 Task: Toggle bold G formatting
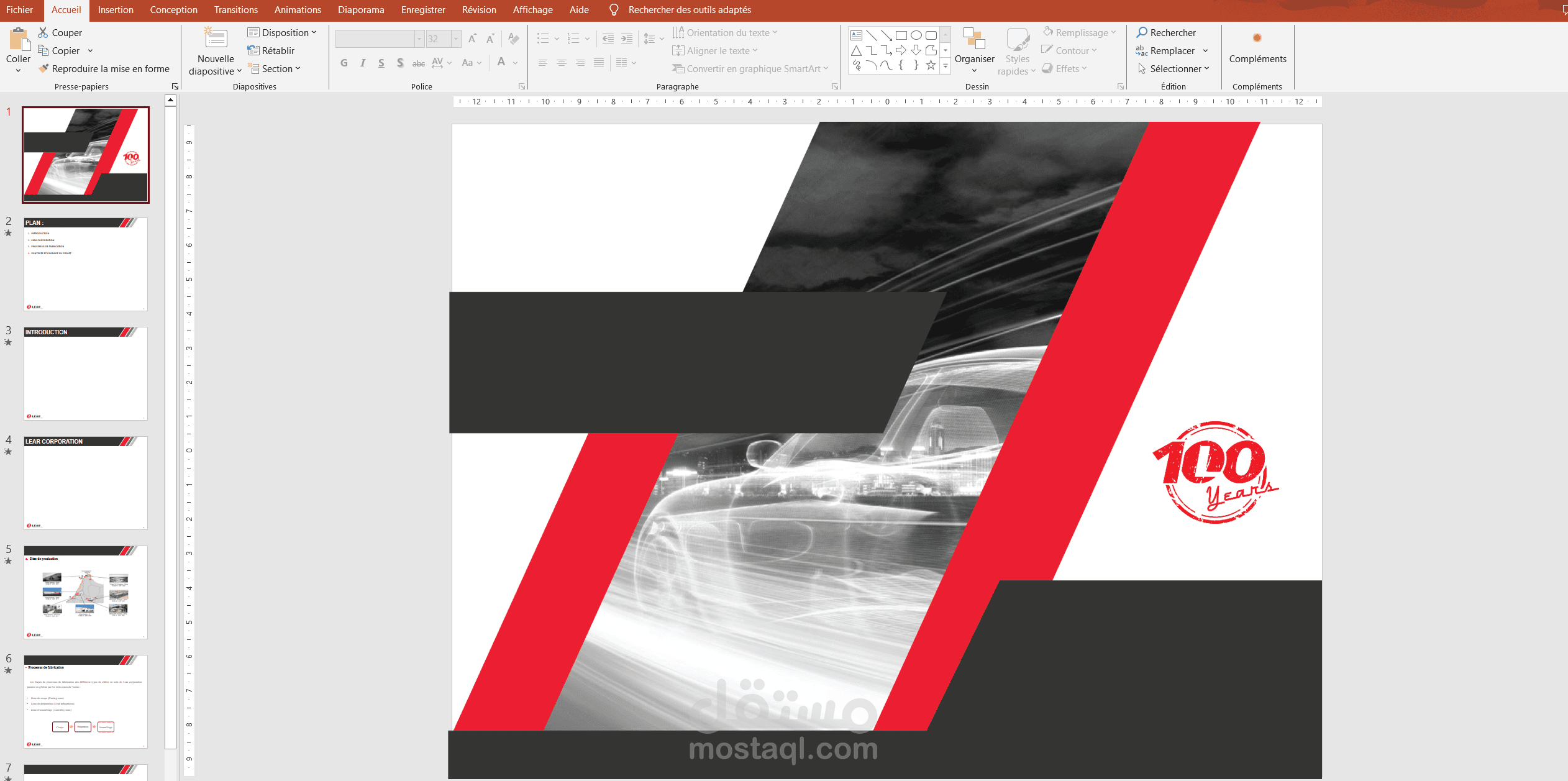[x=344, y=63]
